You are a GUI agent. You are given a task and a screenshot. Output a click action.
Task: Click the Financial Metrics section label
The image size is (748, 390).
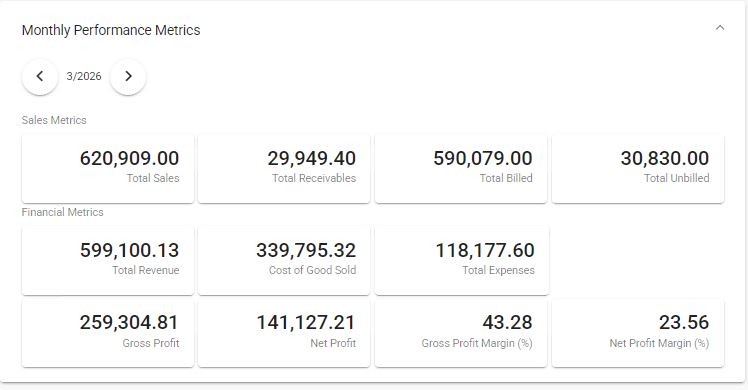pos(62,212)
